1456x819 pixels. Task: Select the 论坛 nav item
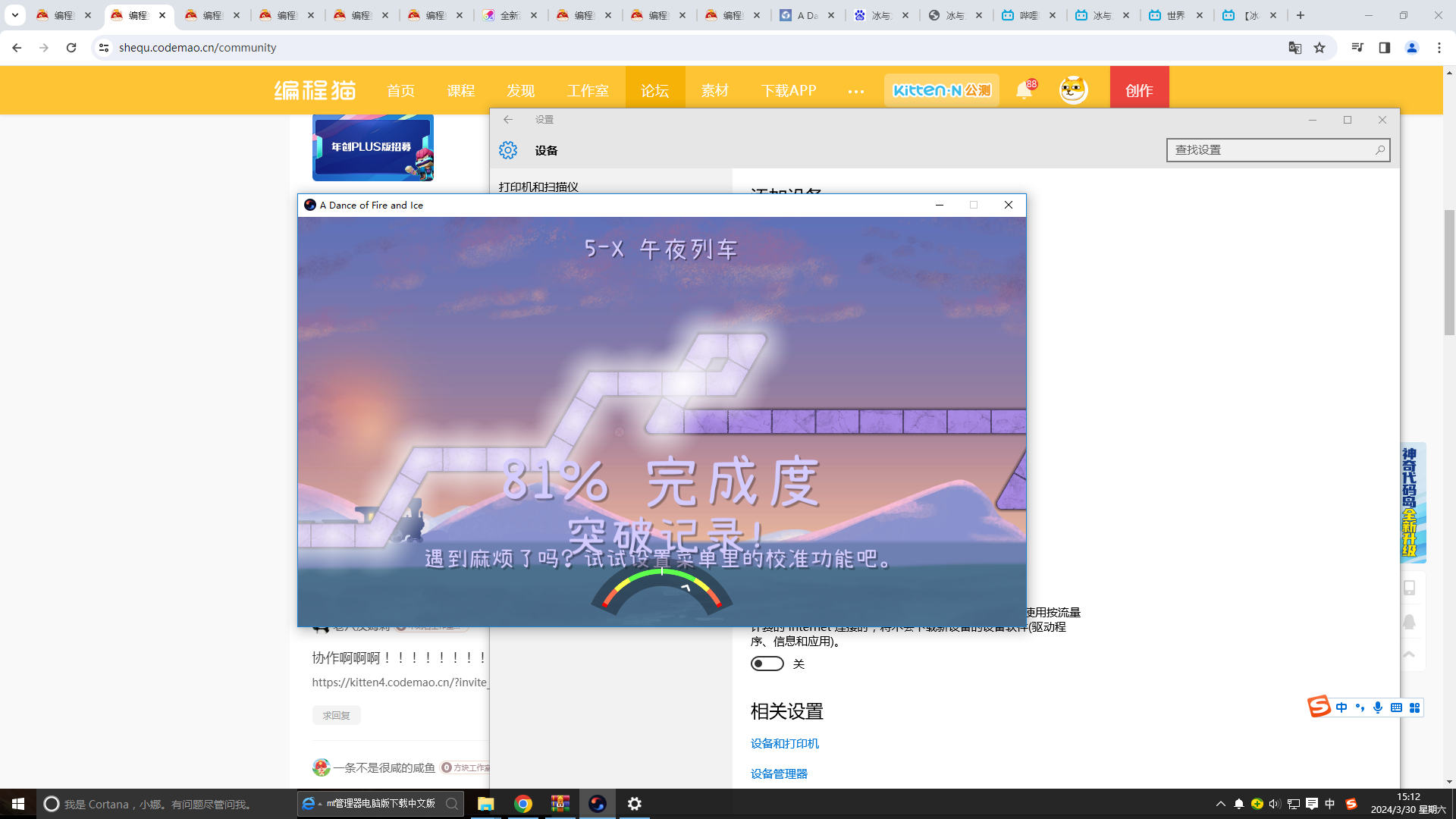[655, 90]
